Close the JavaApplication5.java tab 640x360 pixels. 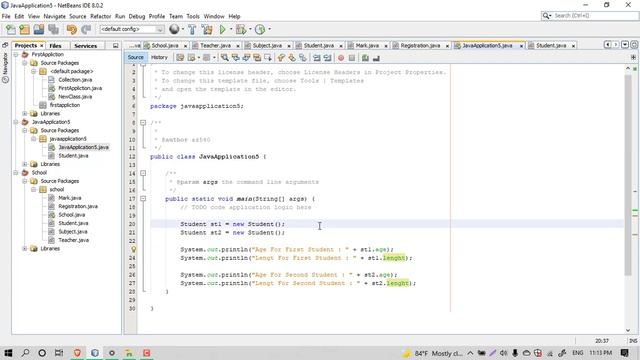tap(521, 46)
